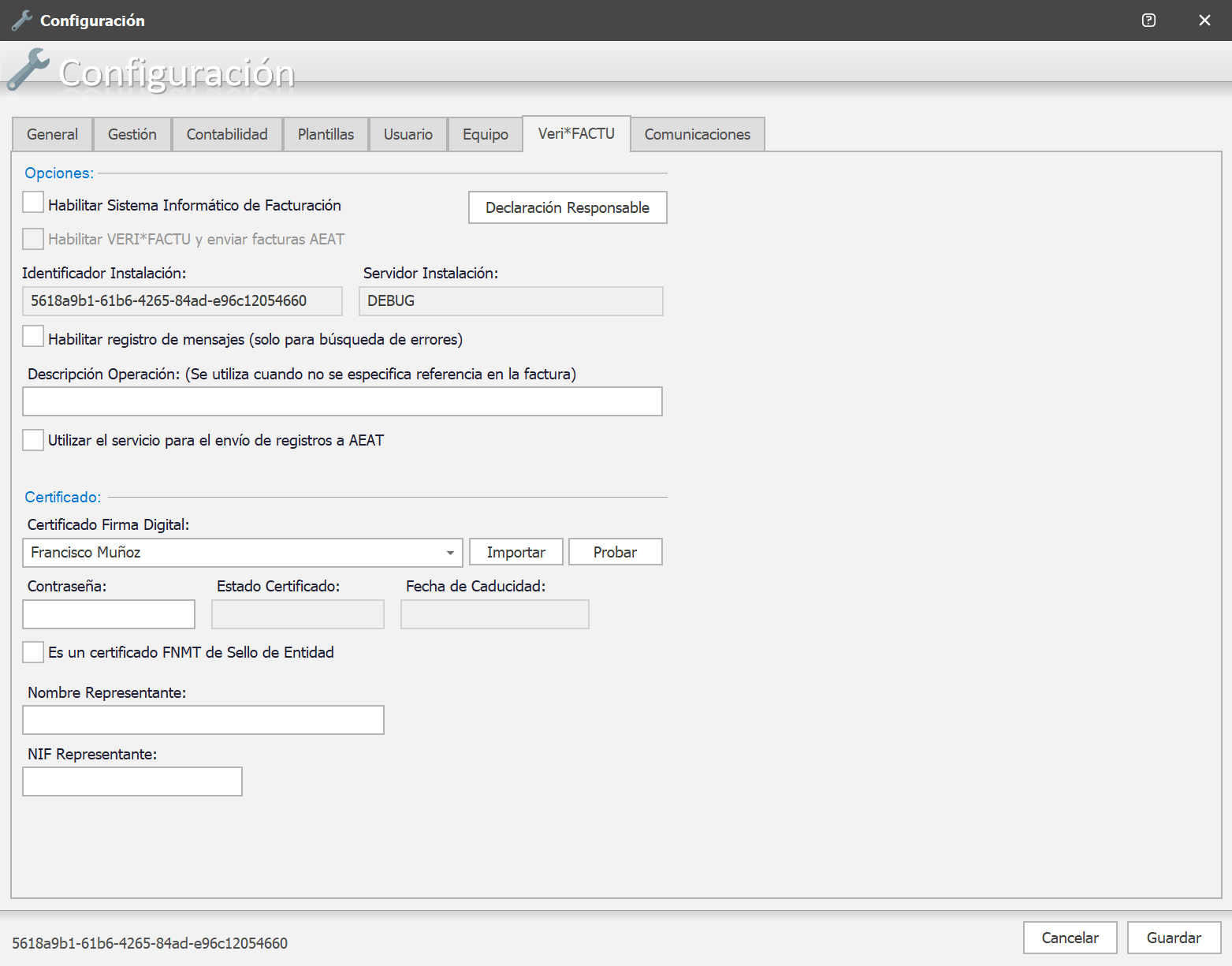Screen dimensions: 1232x966
Task: Click the Identificador Instalación field
Action: click(x=182, y=301)
